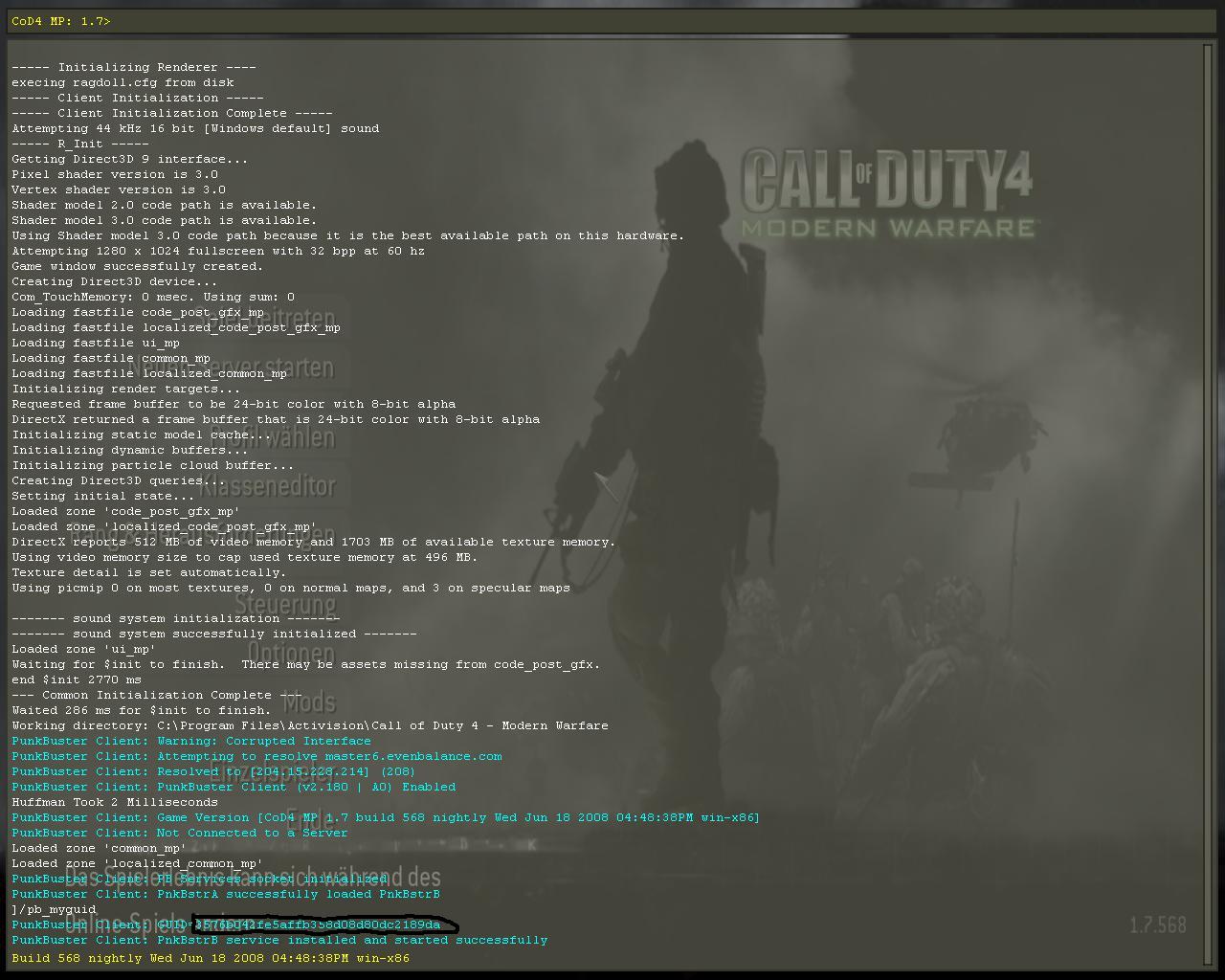Click 'end $init 2770 ms' line
The height and width of the screenshot is (980, 1225).
[x=77, y=679]
